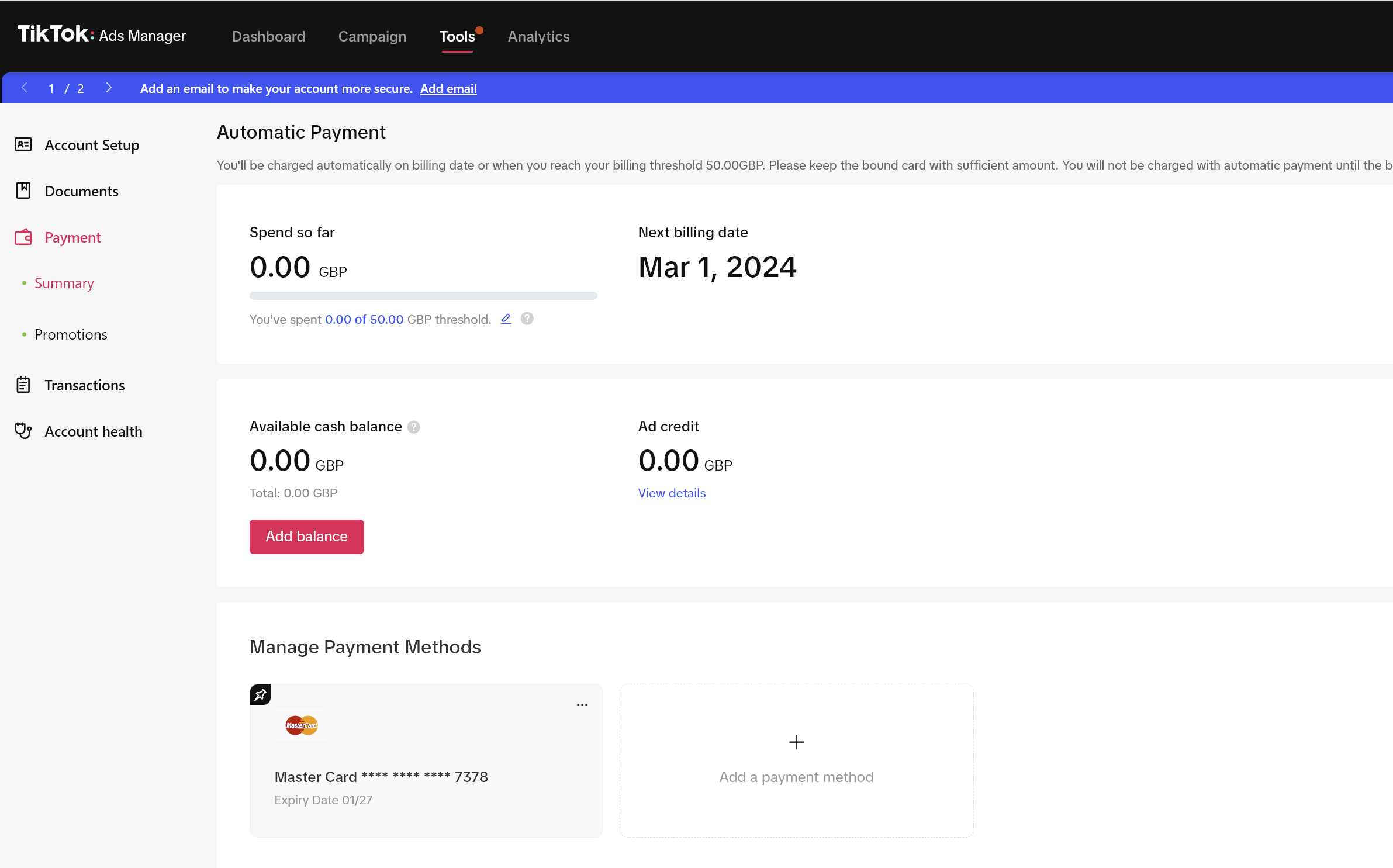The height and width of the screenshot is (868, 1393).
Task: Click the TikTok Ads Manager logo
Action: coord(102,35)
